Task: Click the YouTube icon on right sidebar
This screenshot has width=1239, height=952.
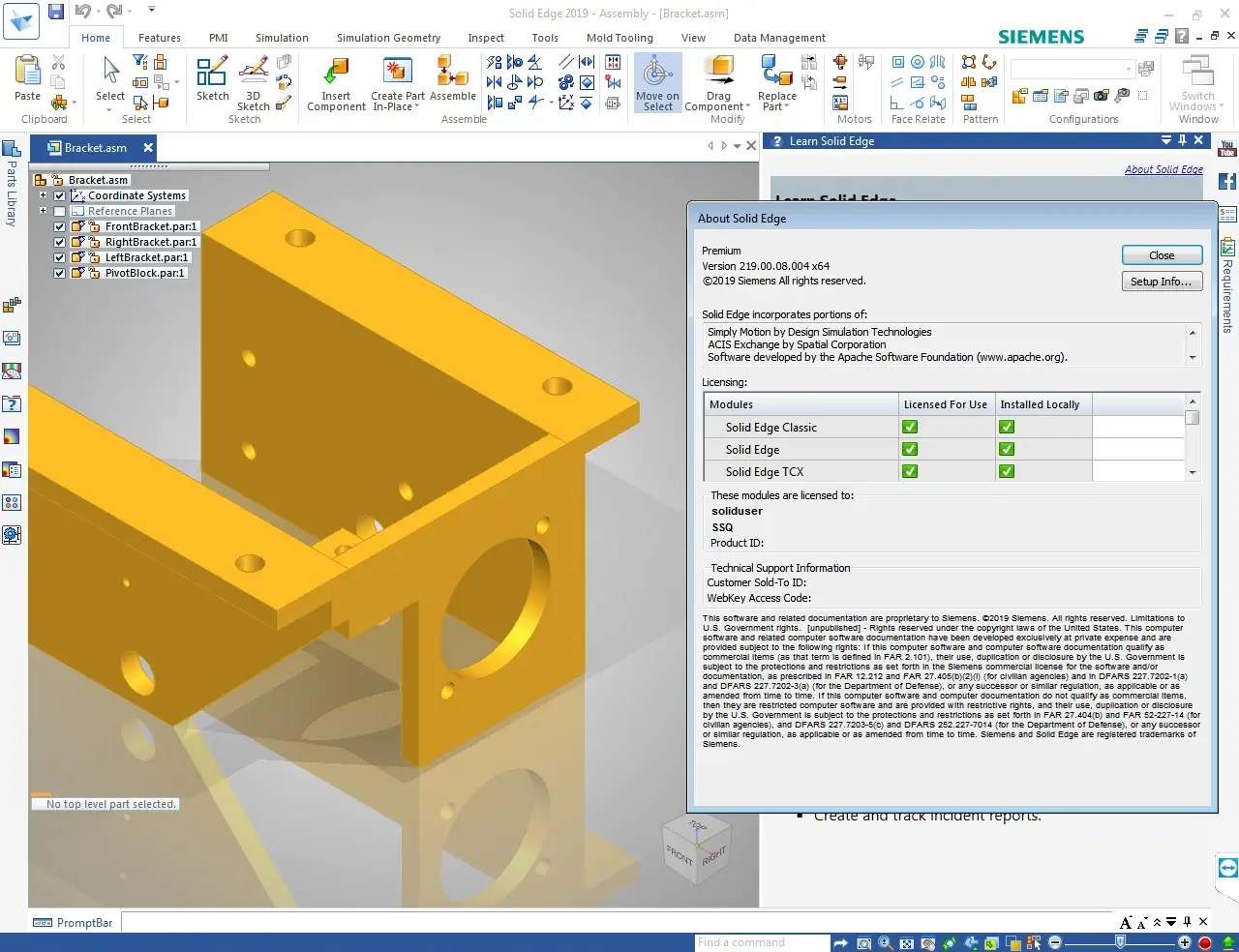Action: (1227, 149)
